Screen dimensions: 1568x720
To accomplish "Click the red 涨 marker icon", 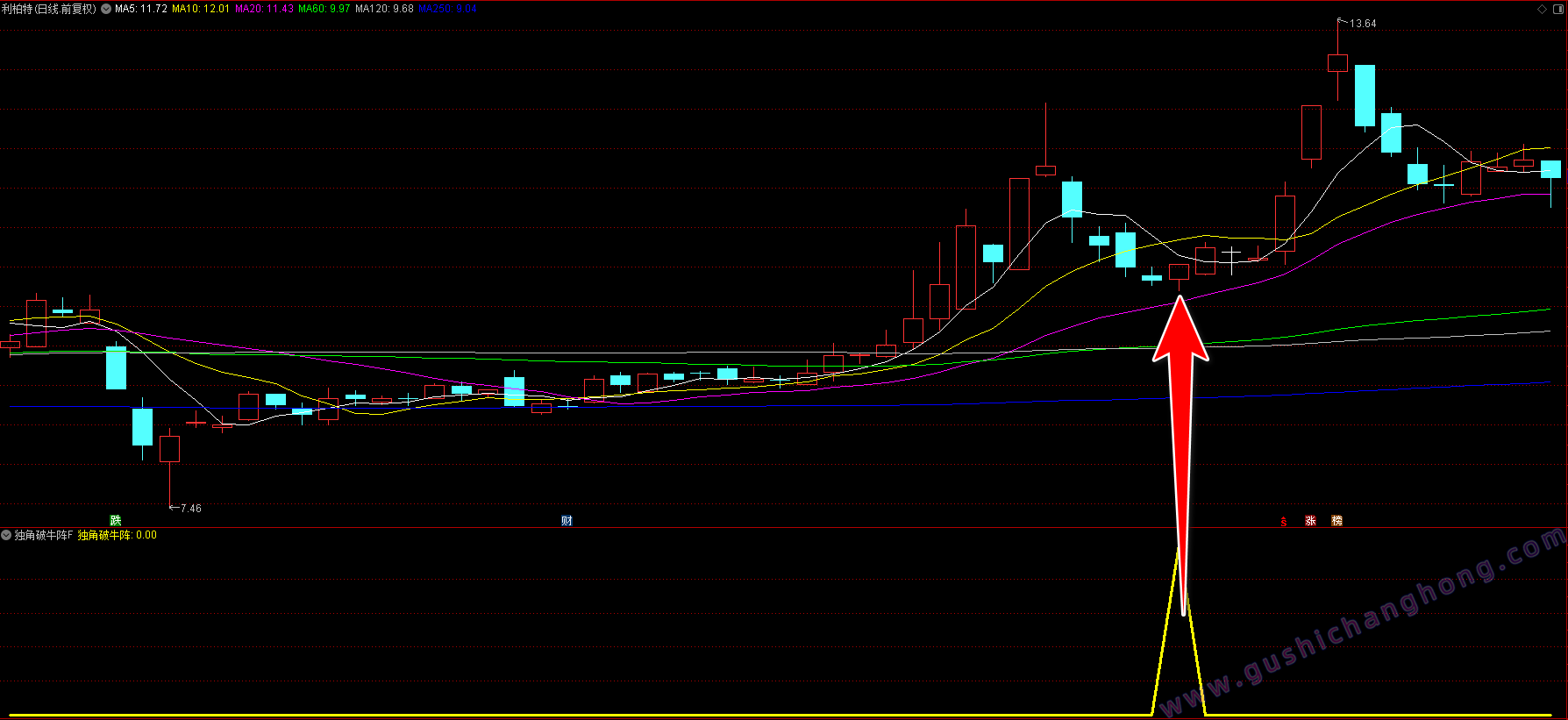I will (x=1310, y=520).
